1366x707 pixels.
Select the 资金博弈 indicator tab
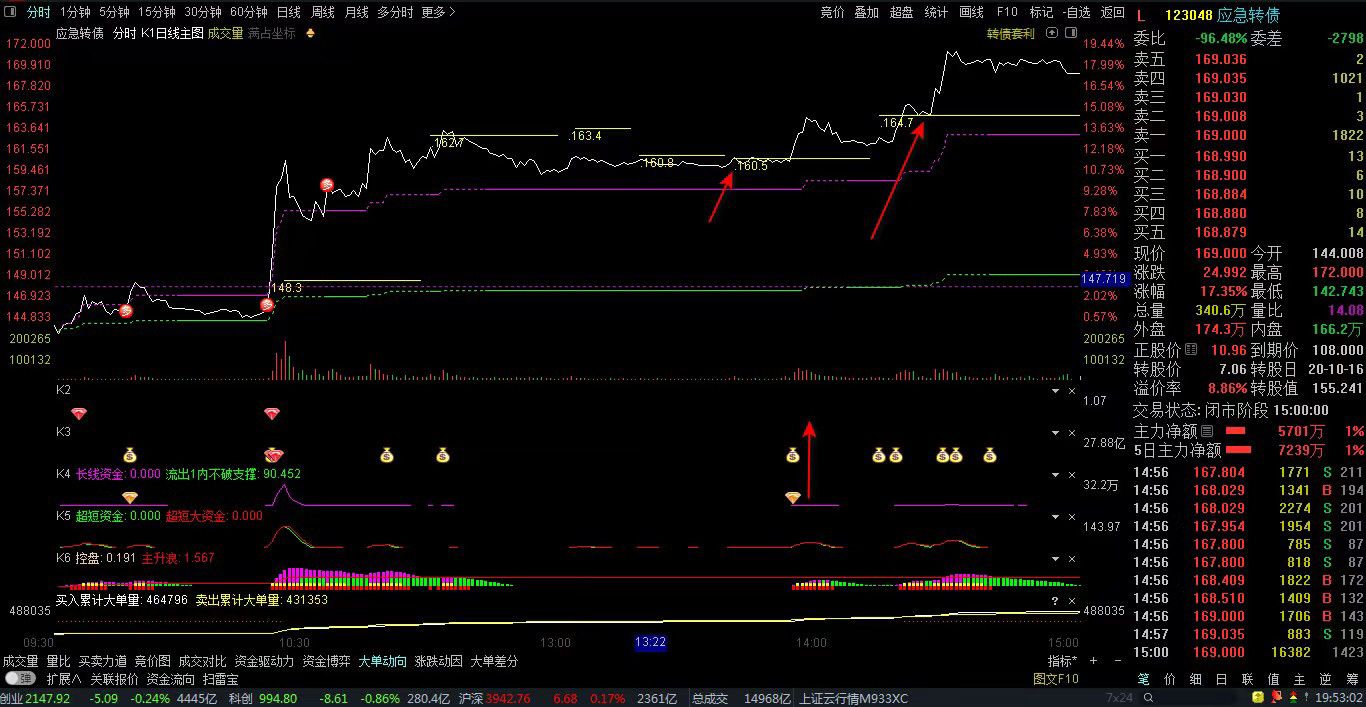(326, 661)
